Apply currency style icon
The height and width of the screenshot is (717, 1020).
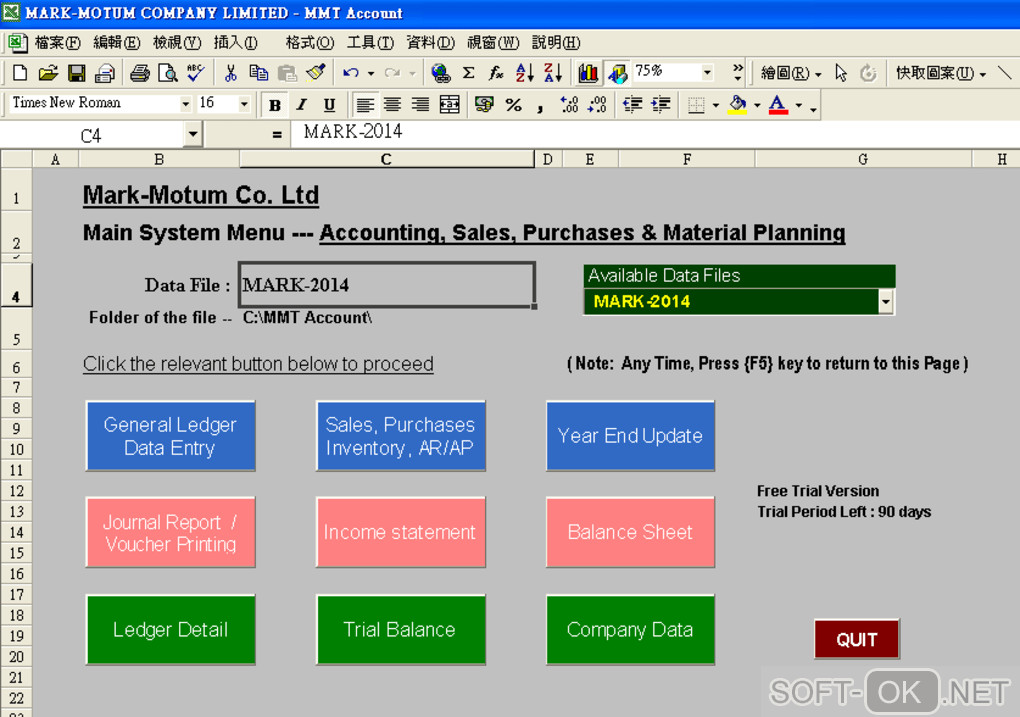[484, 104]
